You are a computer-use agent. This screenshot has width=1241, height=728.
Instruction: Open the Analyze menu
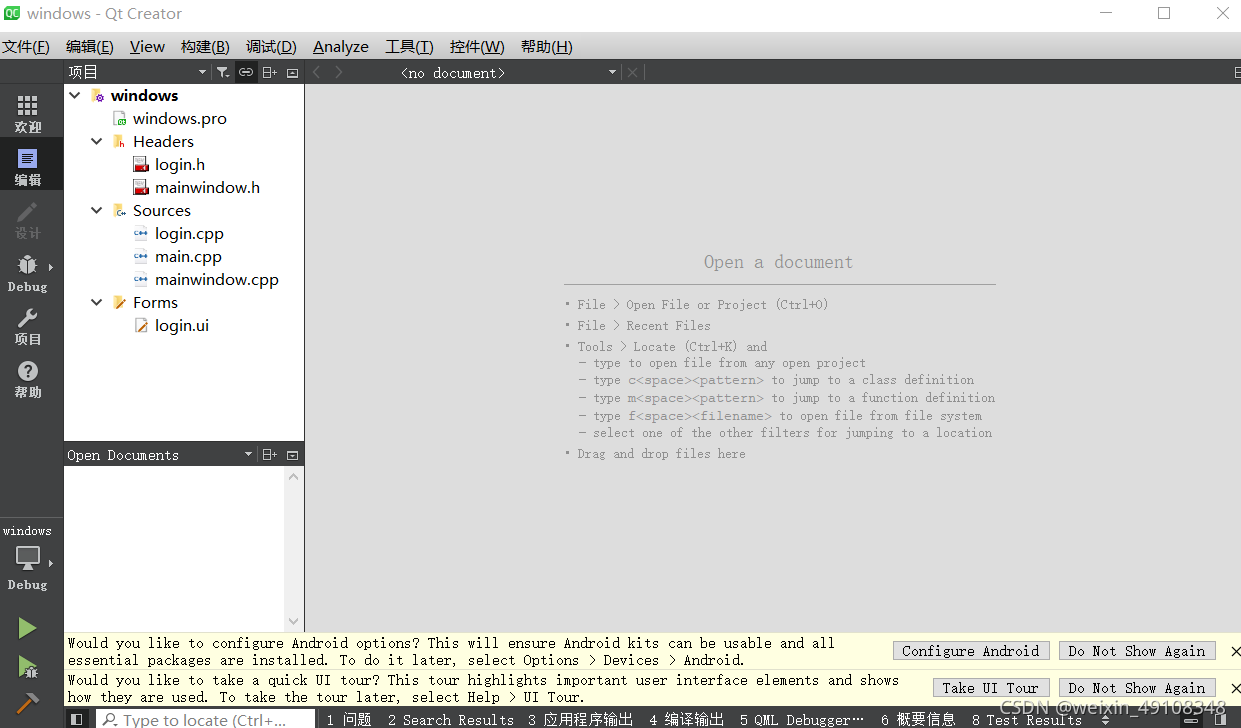(x=341, y=47)
